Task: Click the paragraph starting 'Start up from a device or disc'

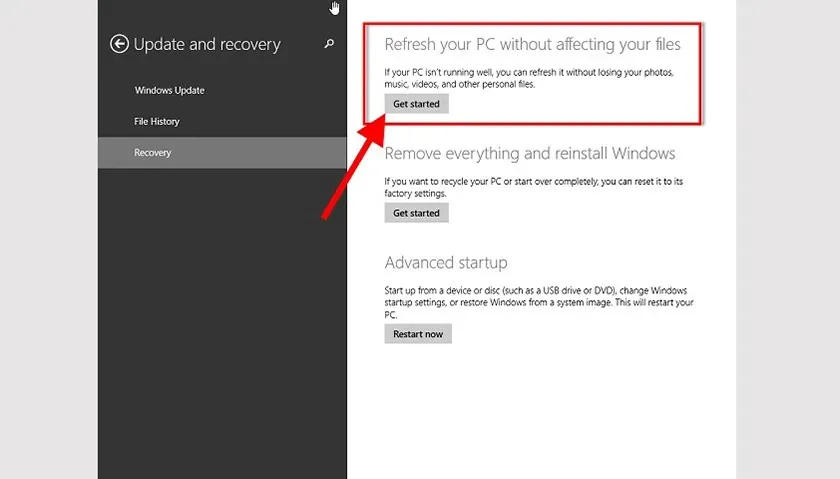Action: (x=539, y=302)
